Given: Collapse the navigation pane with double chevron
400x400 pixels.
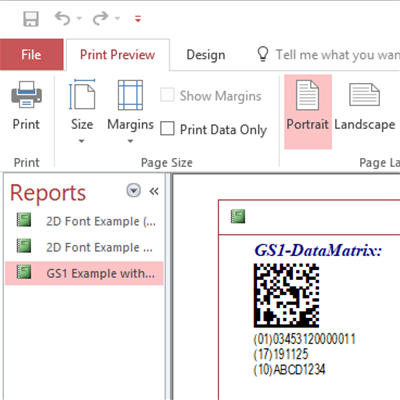Looking at the screenshot, I should coord(154,191).
